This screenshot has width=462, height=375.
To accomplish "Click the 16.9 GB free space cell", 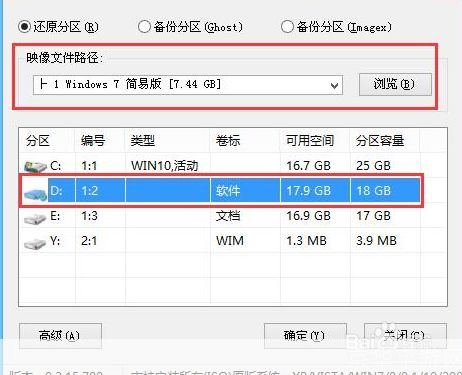I will (x=308, y=216).
